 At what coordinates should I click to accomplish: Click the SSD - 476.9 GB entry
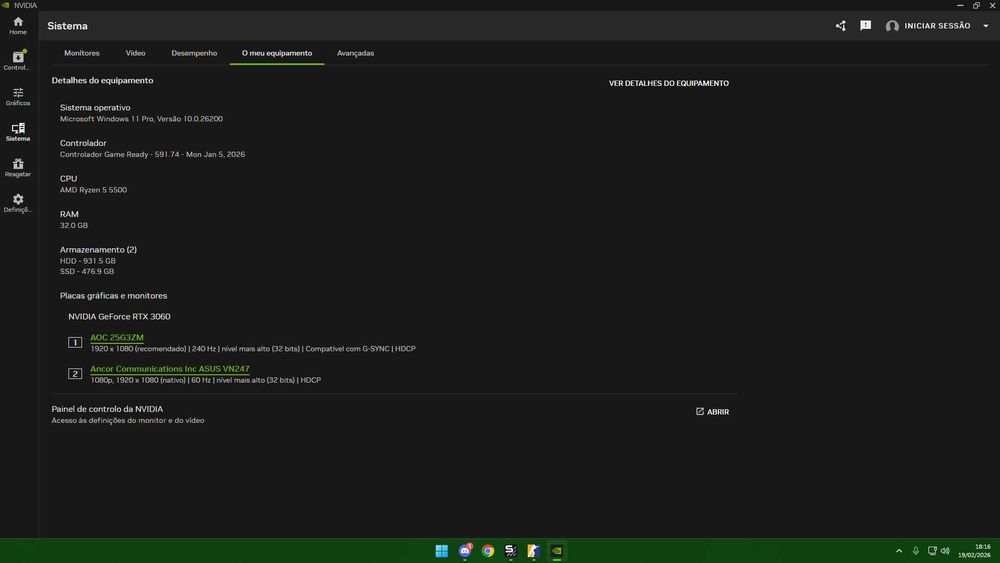[87, 272]
